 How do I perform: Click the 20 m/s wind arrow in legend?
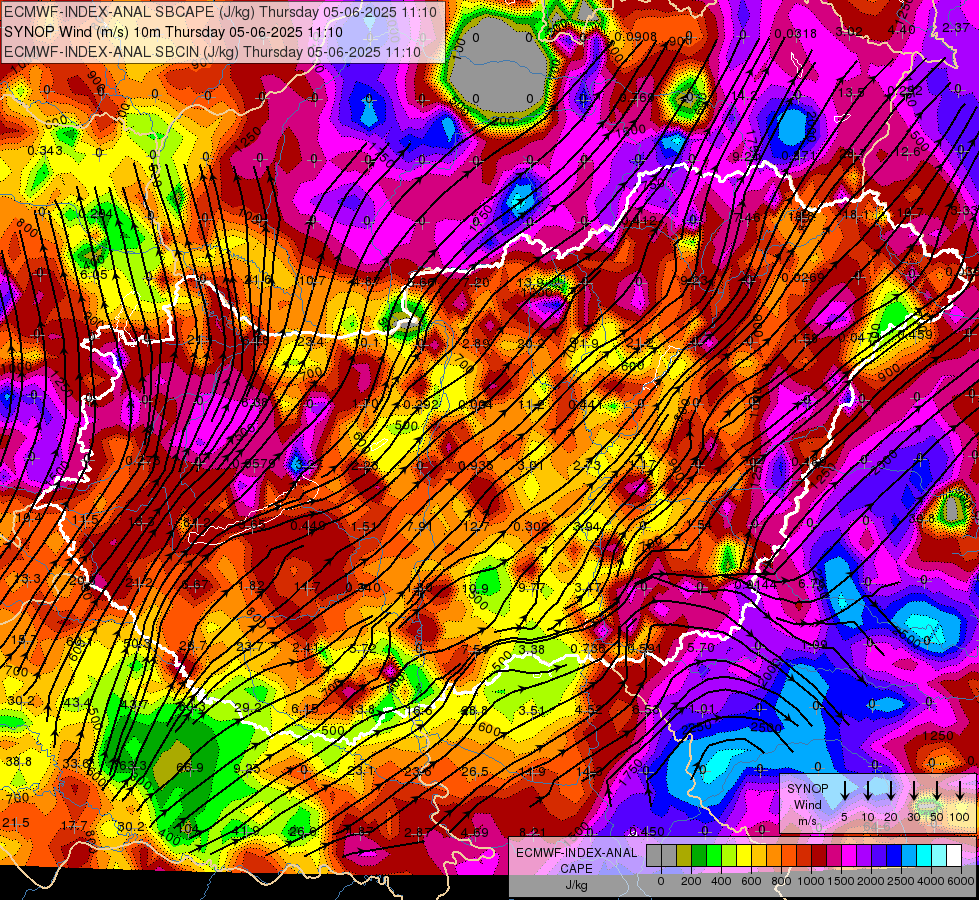(x=890, y=790)
